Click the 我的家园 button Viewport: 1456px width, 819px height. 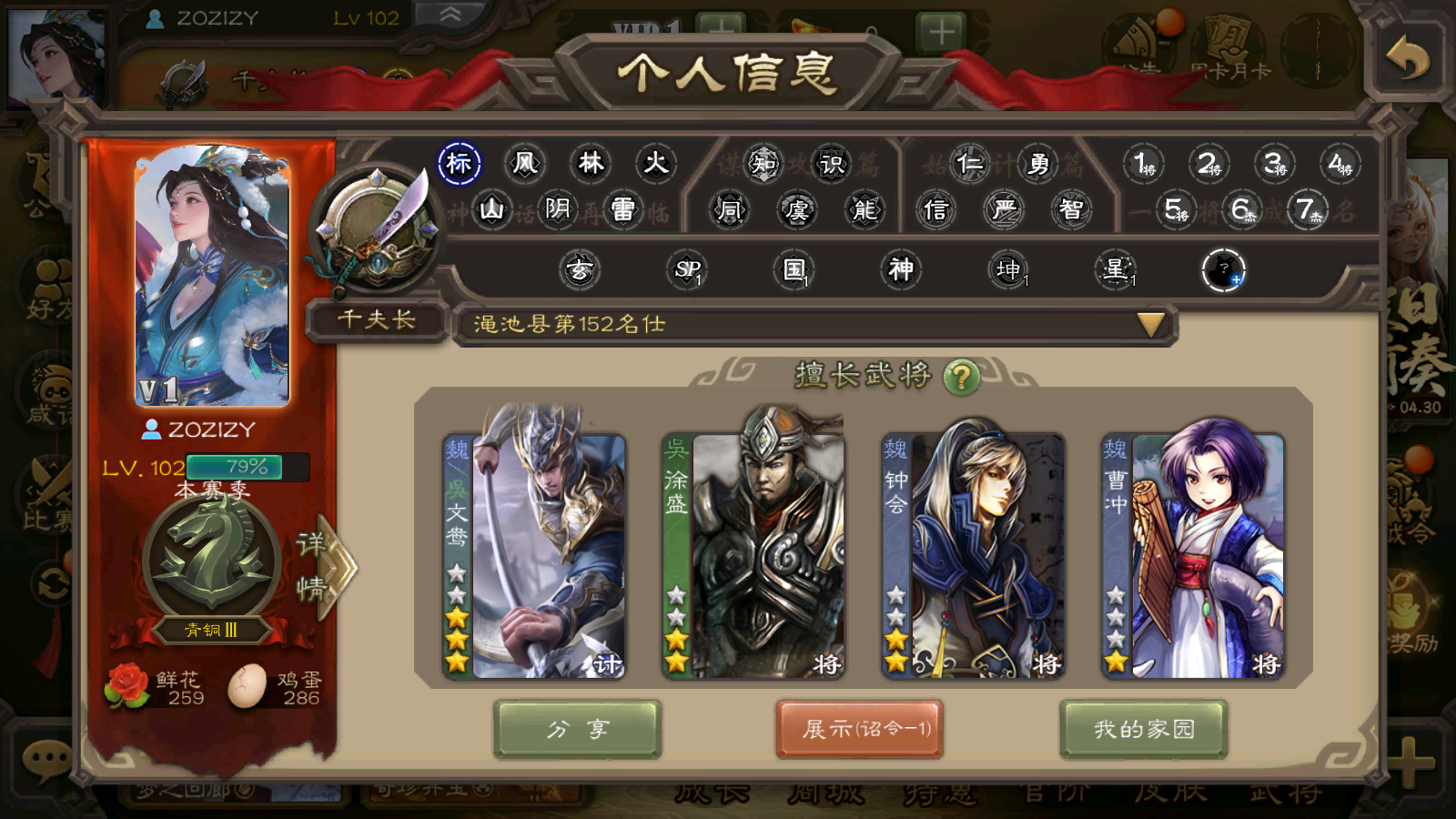pos(1144,729)
